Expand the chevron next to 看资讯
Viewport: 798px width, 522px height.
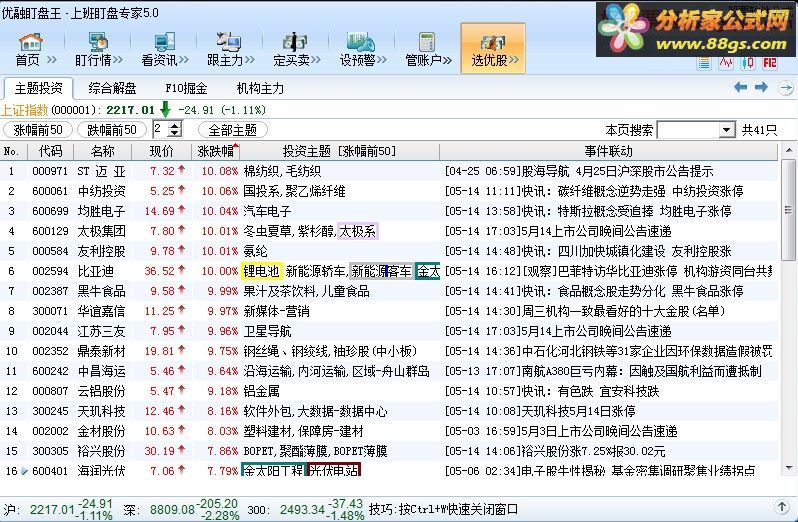(183, 60)
